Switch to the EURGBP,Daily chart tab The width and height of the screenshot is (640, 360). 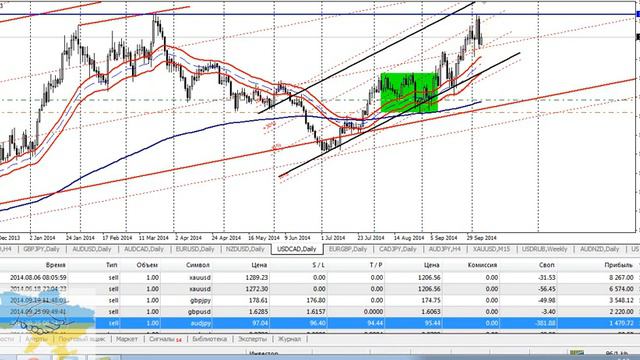348,249
